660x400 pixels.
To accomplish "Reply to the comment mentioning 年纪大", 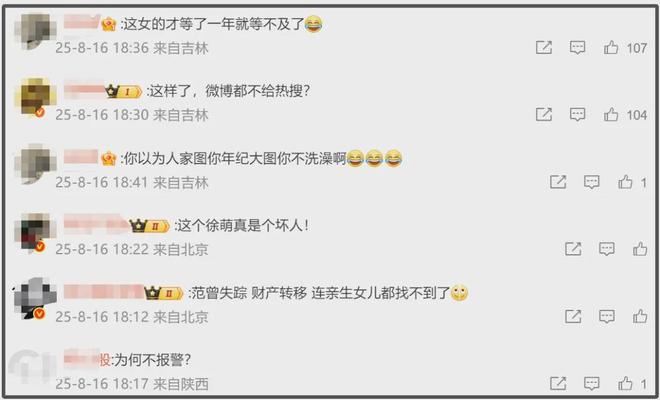I will click(x=592, y=182).
